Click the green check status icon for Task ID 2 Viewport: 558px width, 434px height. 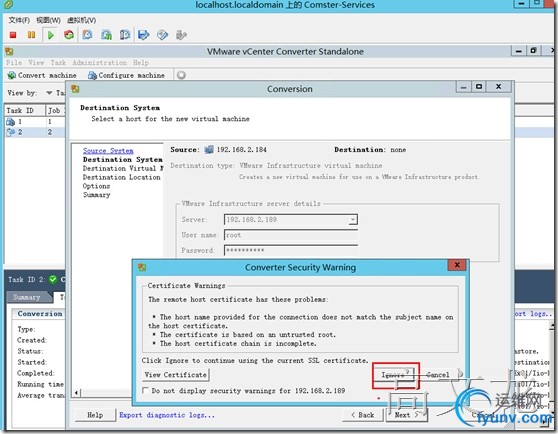[x=53, y=280]
